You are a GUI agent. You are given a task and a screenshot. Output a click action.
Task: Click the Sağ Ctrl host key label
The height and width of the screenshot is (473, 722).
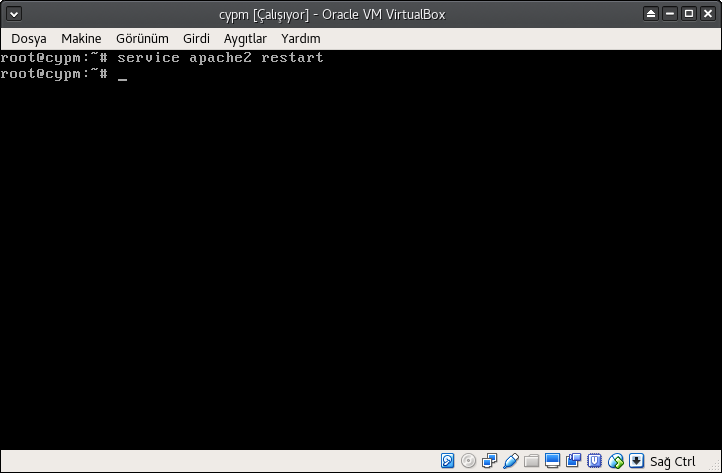672,461
